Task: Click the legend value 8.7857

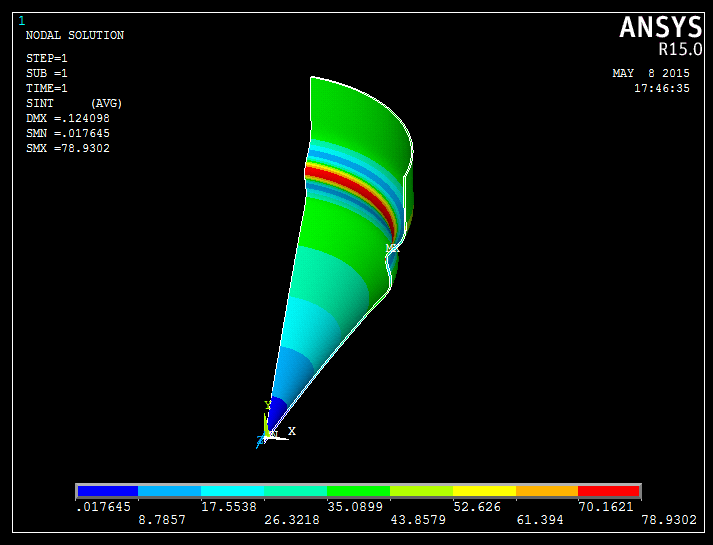Action: point(162,520)
